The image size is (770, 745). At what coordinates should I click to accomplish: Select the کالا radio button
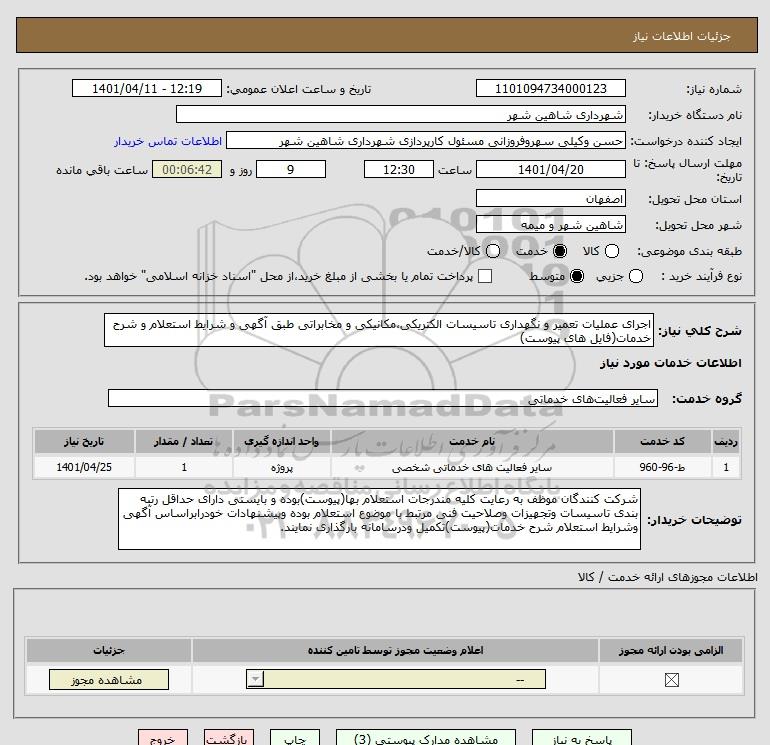(611, 251)
